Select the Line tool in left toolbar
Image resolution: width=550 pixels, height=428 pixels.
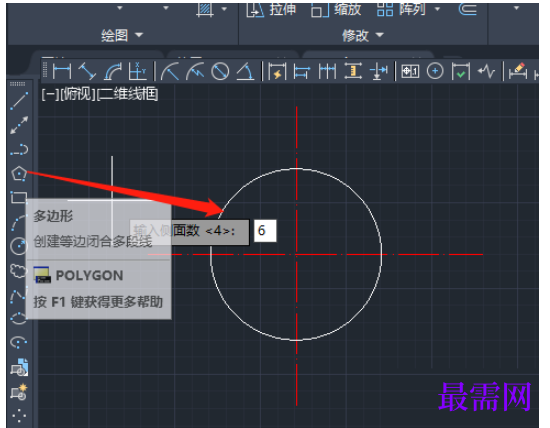pyautogui.click(x=19, y=101)
